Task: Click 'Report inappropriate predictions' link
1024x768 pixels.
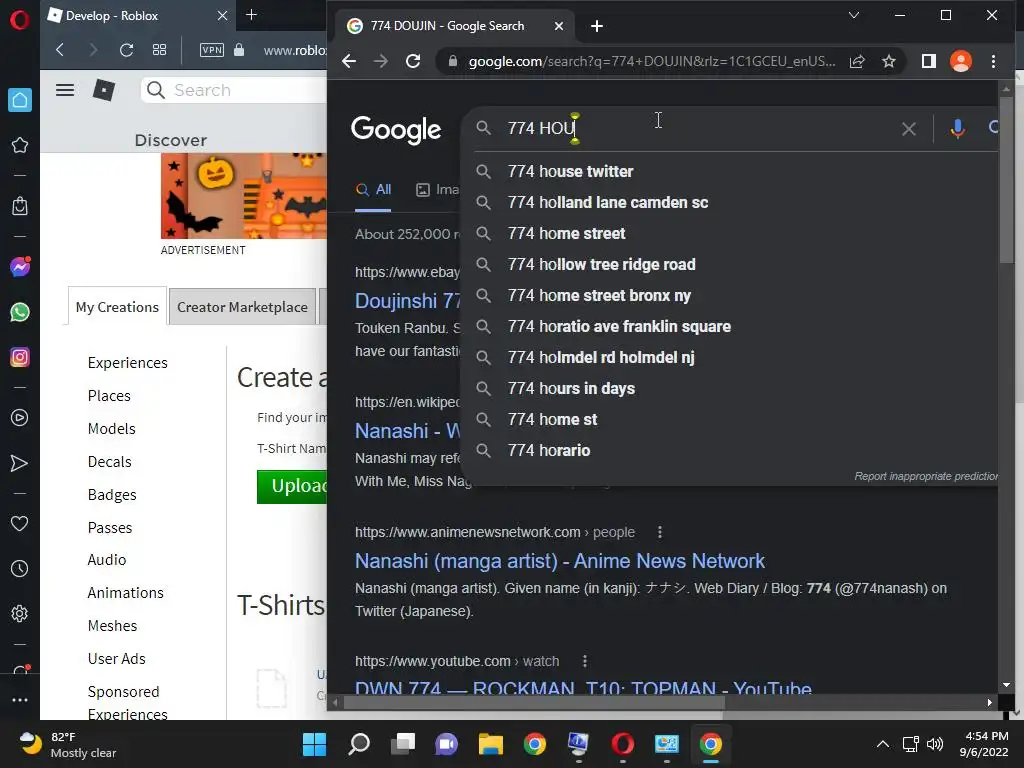Action: [x=926, y=477]
